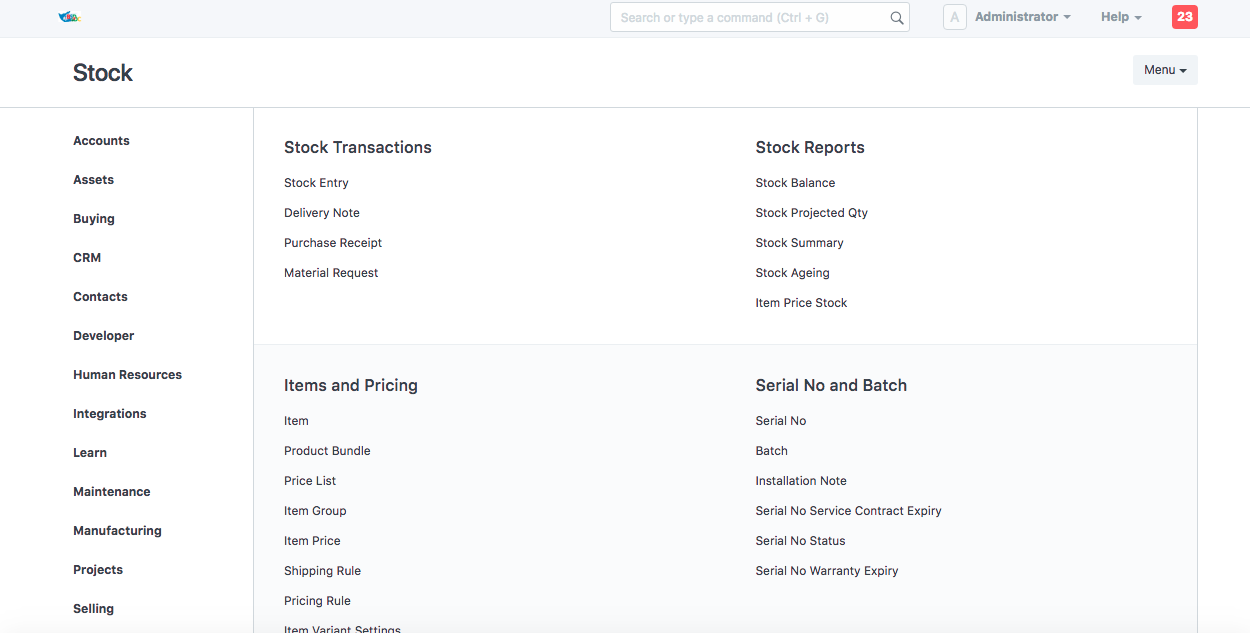
Task: Open Integrations in the sidebar
Action: point(109,414)
